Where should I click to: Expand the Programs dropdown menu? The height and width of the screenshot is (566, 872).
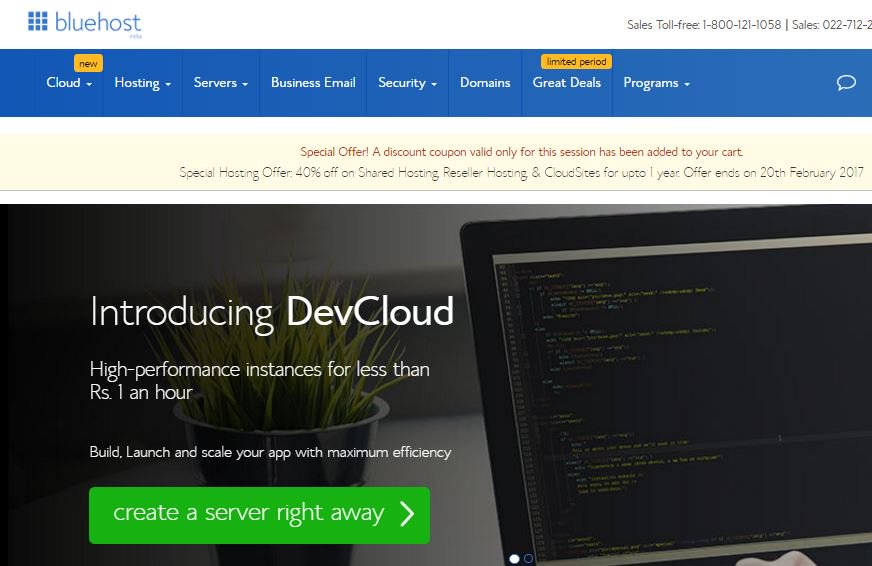pos(656,83)
